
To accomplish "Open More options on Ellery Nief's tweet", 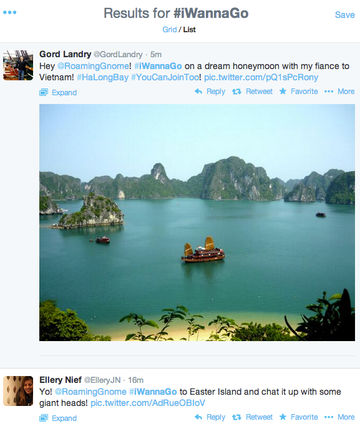I will [339, 417].
